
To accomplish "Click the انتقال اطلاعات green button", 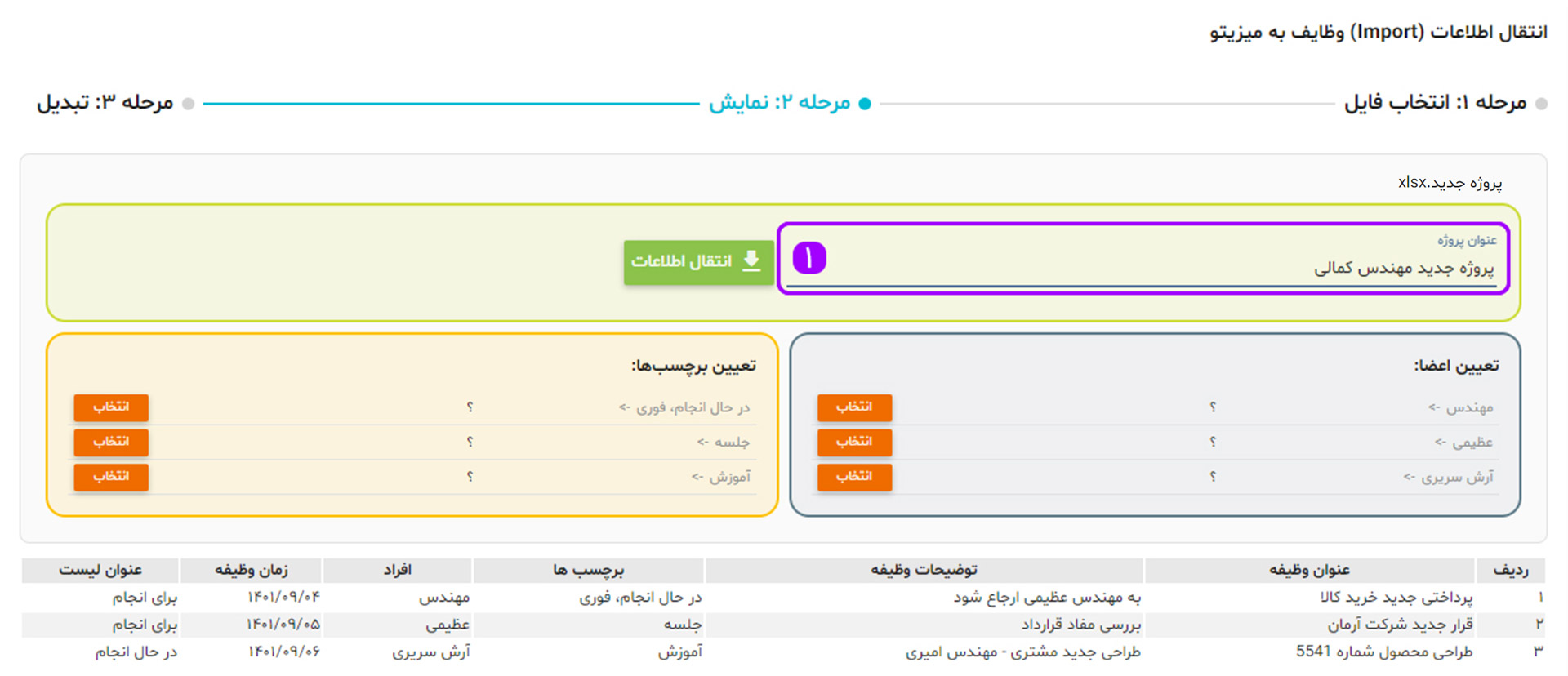I will [x=698, y=262].
